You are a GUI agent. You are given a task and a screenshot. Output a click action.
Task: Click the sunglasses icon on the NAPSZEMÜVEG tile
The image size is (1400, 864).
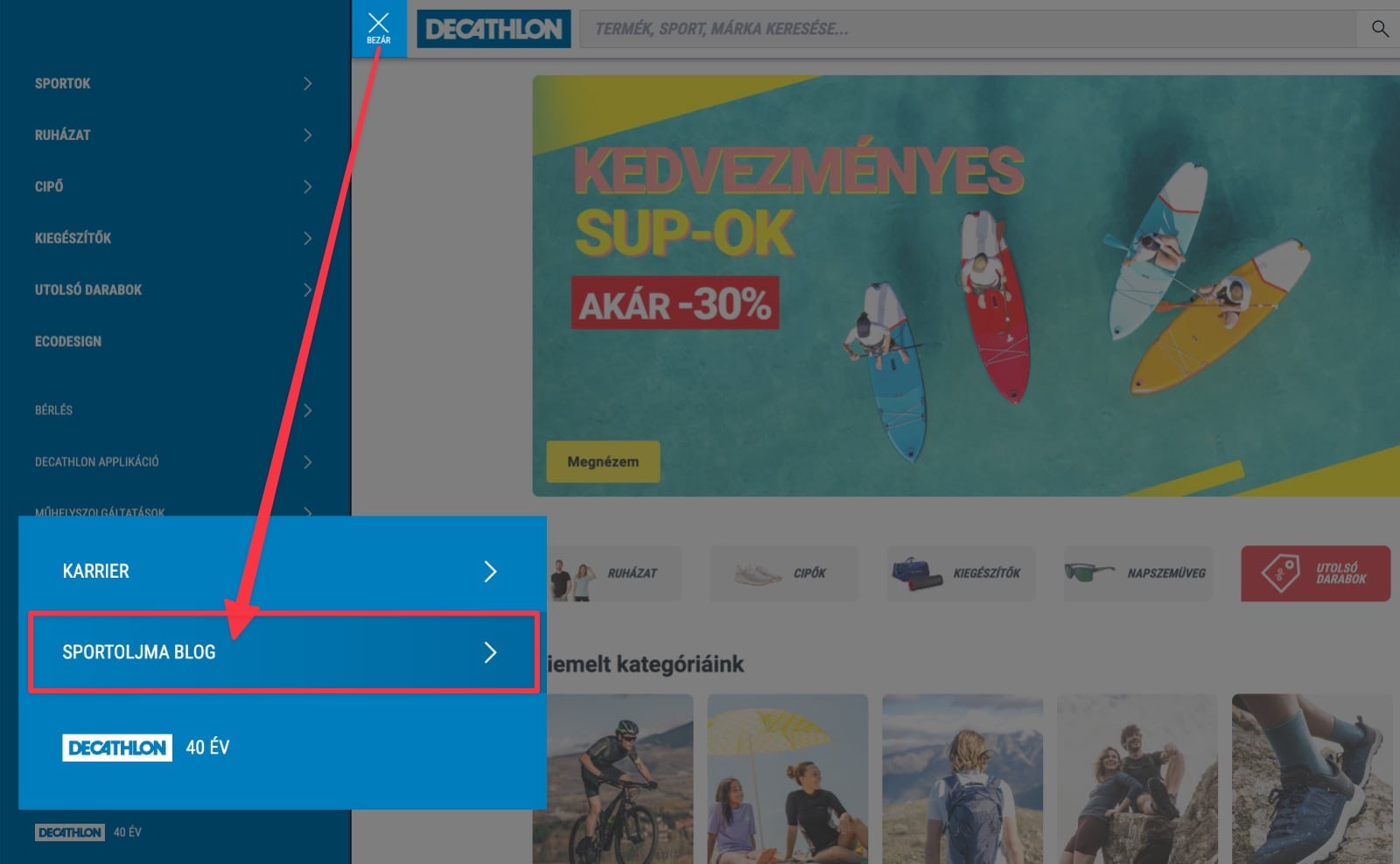(x=1089, y=572)
